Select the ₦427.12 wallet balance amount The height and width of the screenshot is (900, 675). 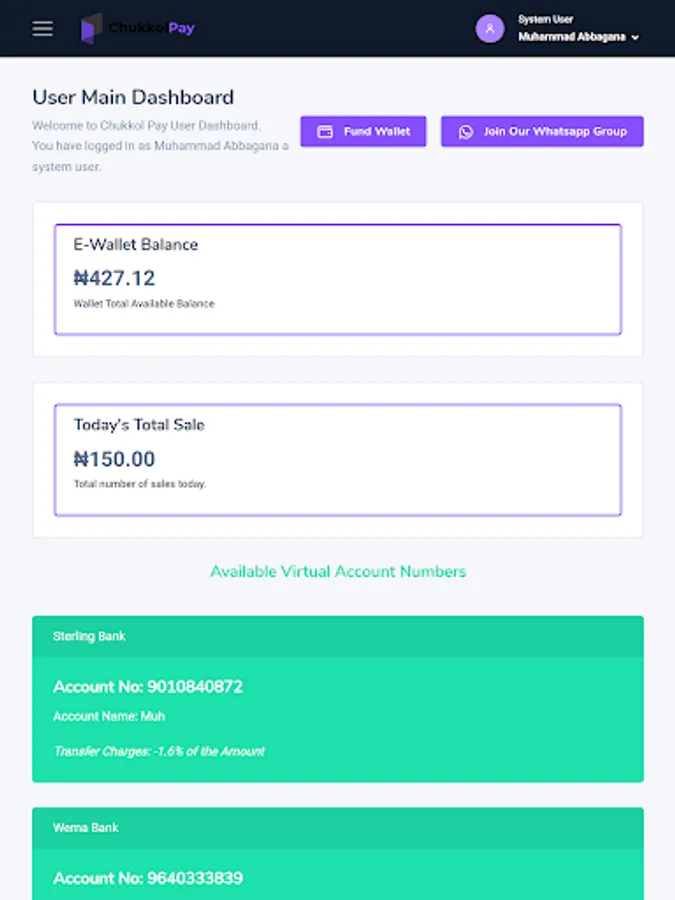click(114, 279)
